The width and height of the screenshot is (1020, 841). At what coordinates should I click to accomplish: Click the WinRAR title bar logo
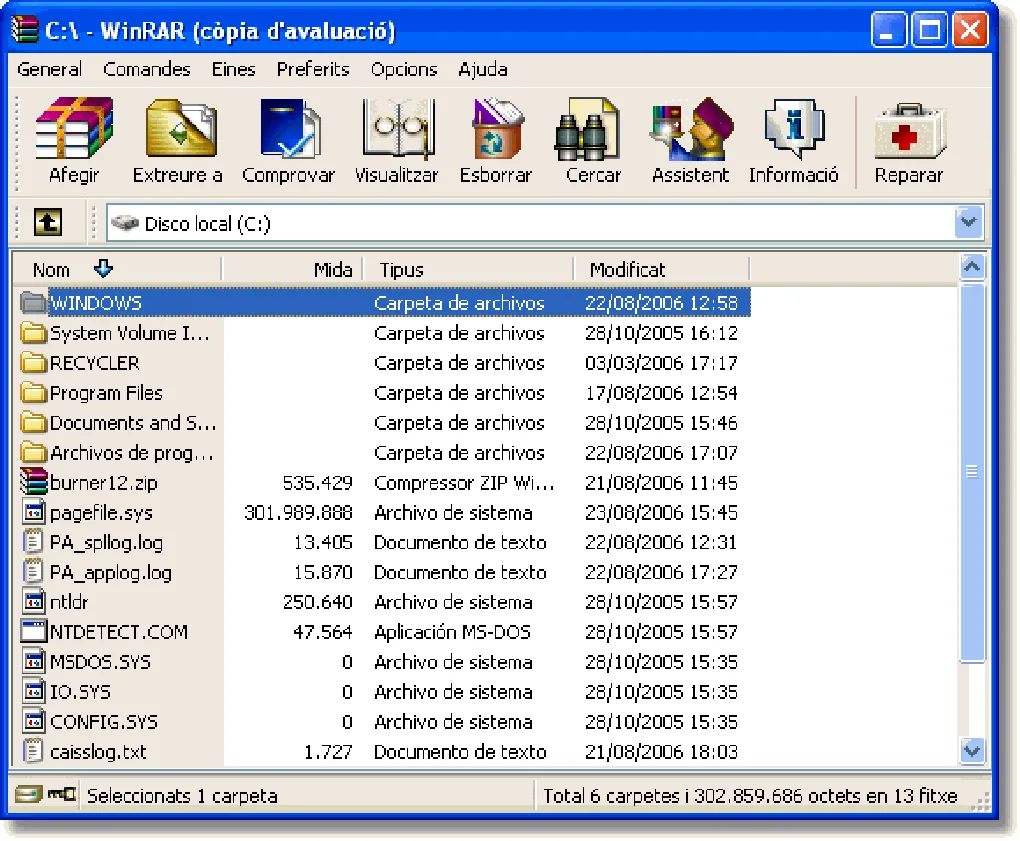point(25,29)
